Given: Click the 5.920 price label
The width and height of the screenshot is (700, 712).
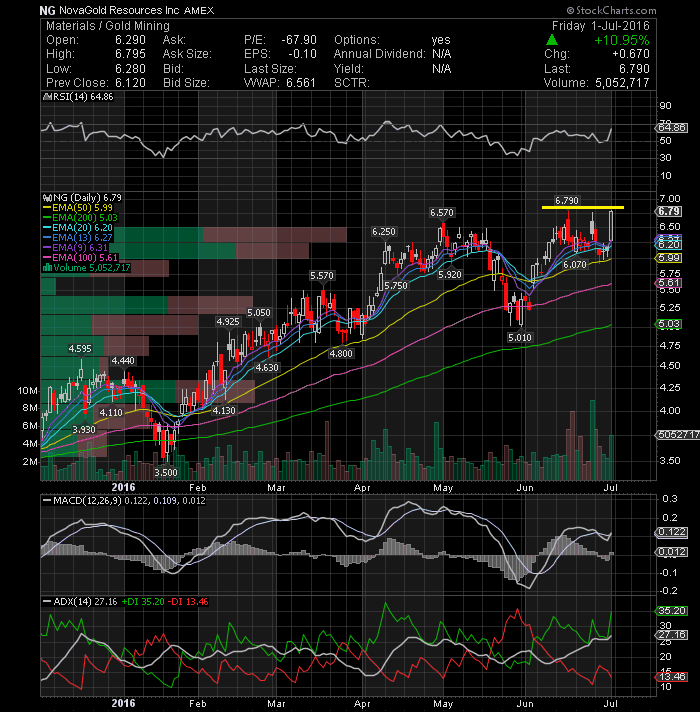Looking at the screenshot, I should tap(450, 275).
